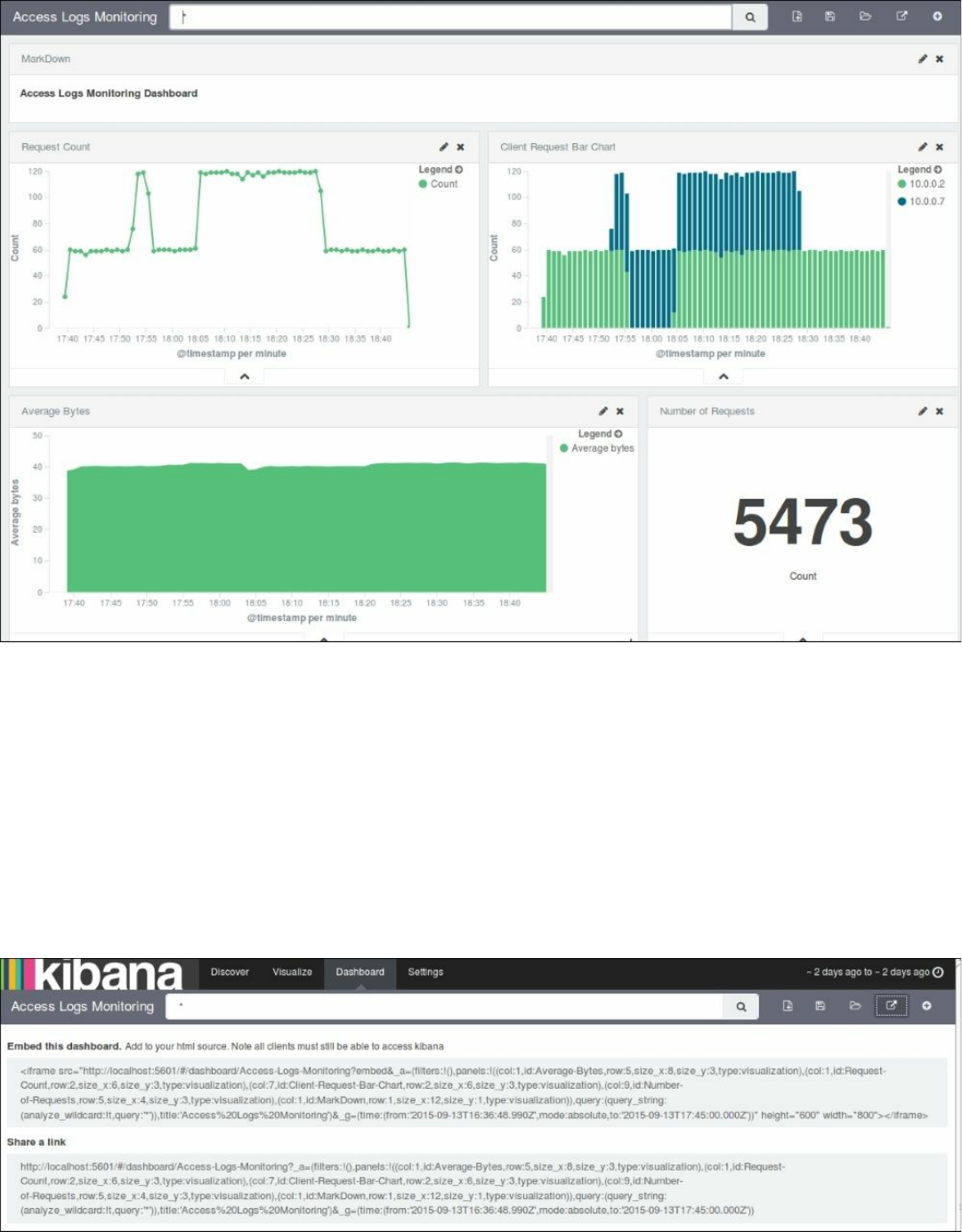Click the 'Embed this dashboard.' heading
This screenshot has width=962, height=1232.
(64, 1046)
